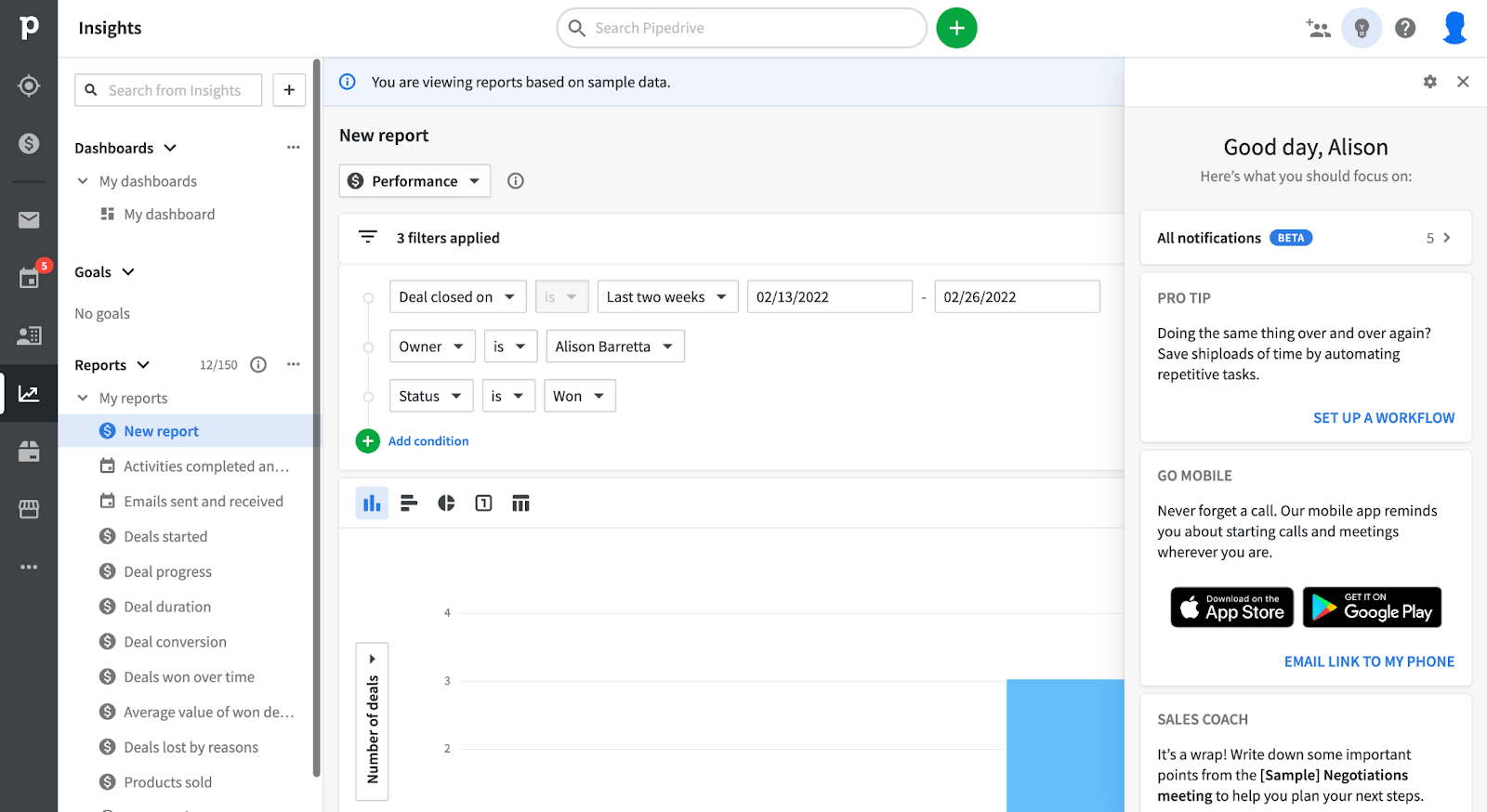This screenshot has height=812, width=1487.
Task: Click SET UP A WORKFLOW link
Action: click(x=1384, y=418)
